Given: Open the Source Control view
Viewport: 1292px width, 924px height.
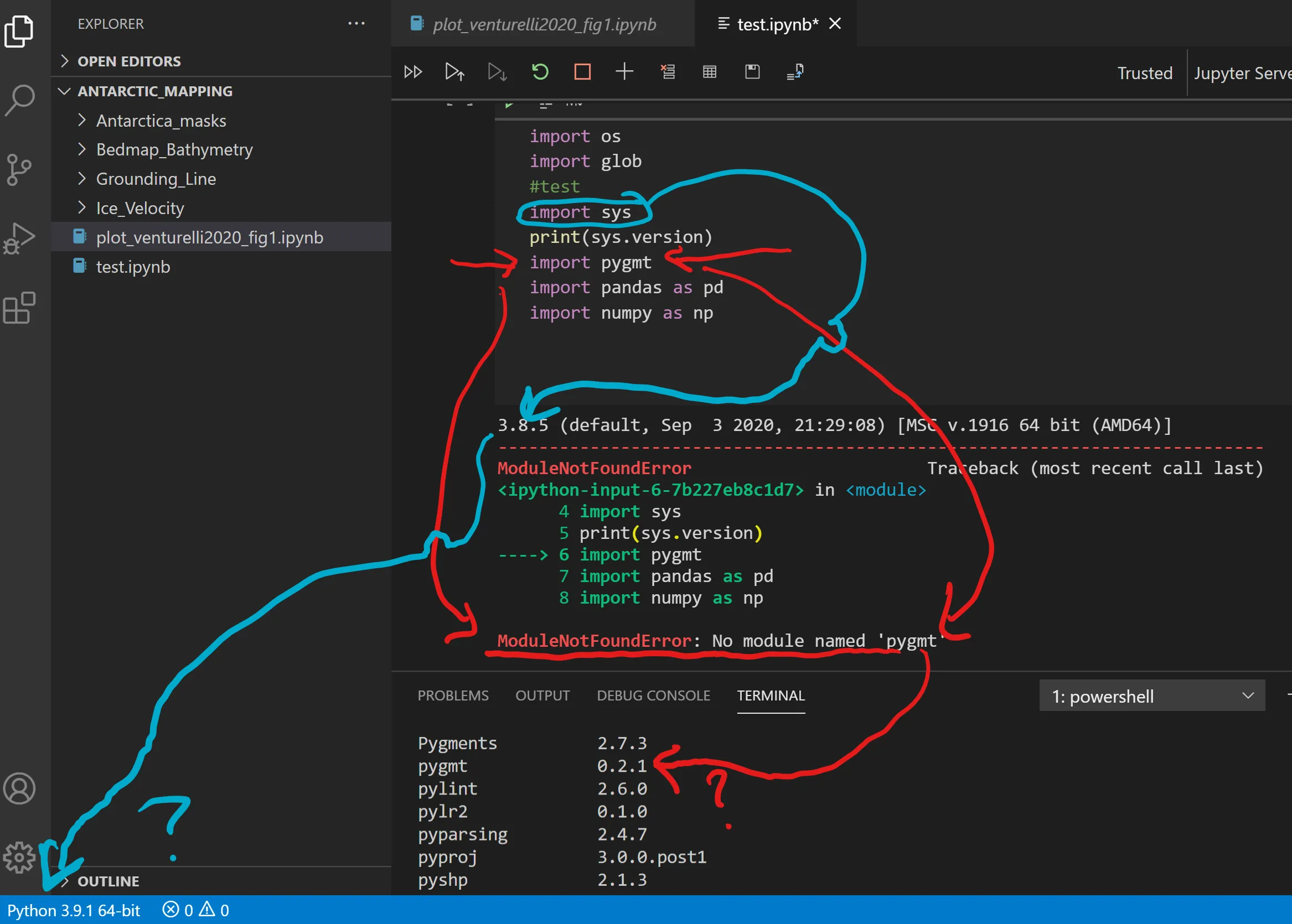Looking at the screenshot, I should click(x=20, y=169).
